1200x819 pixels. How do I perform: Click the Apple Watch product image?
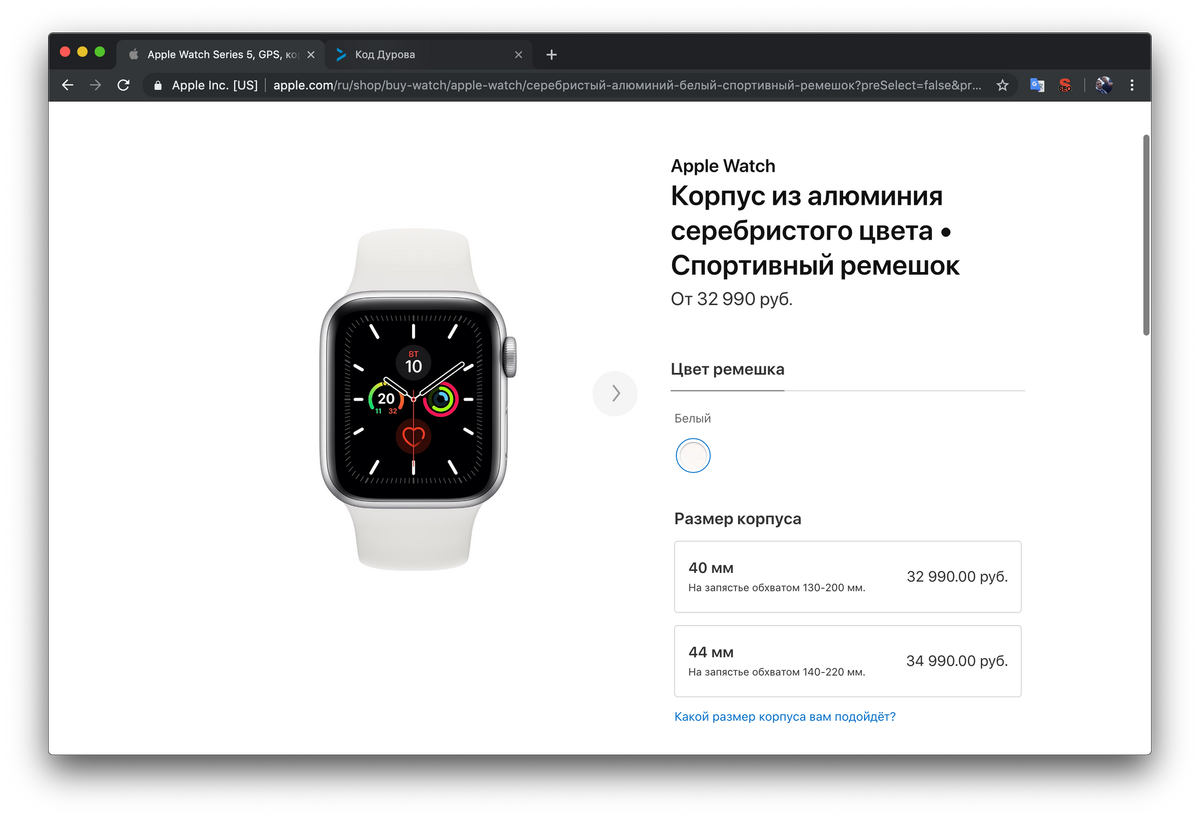(413, 400)
